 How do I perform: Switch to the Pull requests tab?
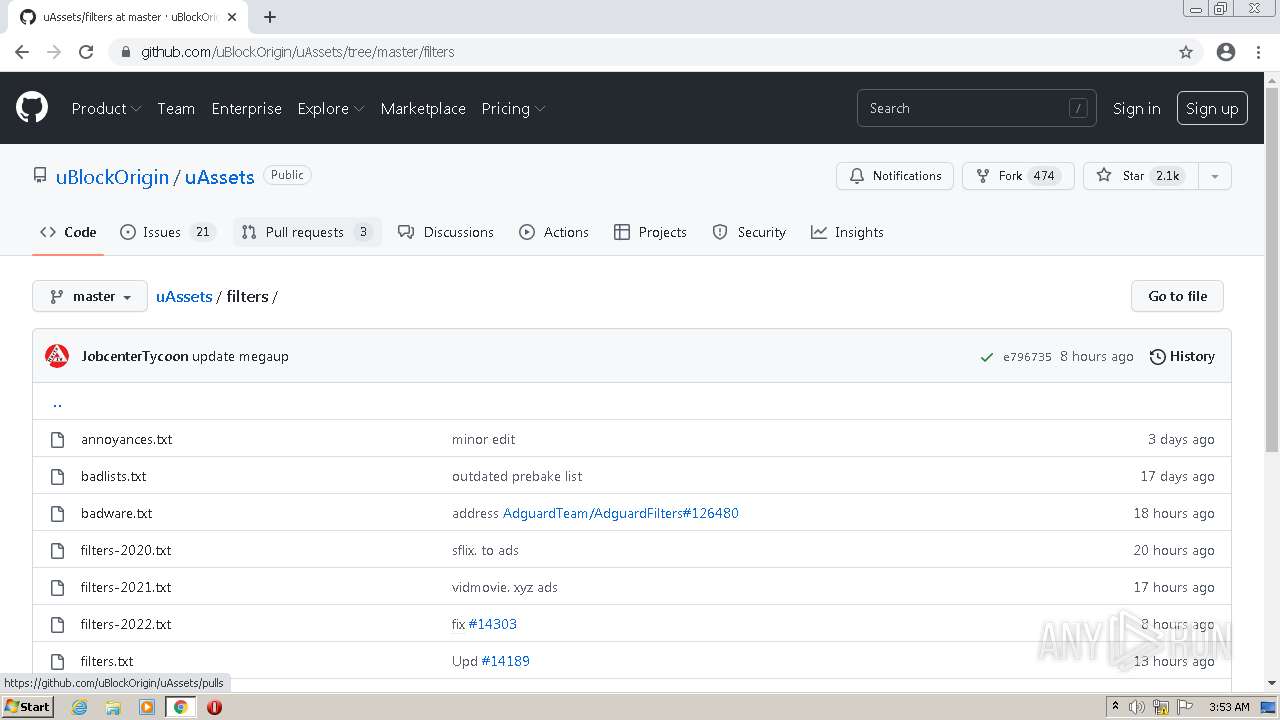tap(307, 232)
